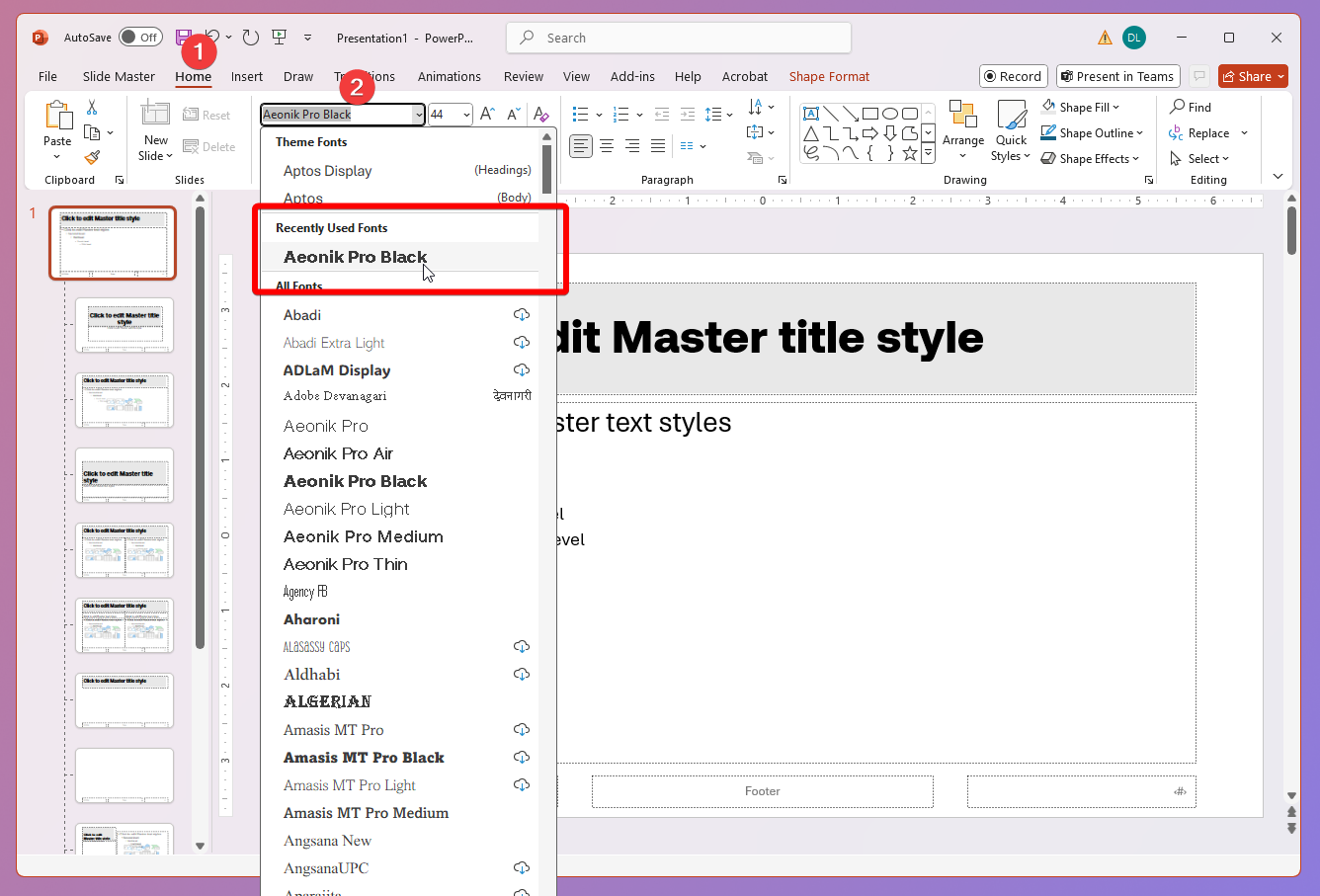Viewport: 1320px width, 896px height.
Task: Click the Search box in title bar
Action: click(x=679, y=38)
